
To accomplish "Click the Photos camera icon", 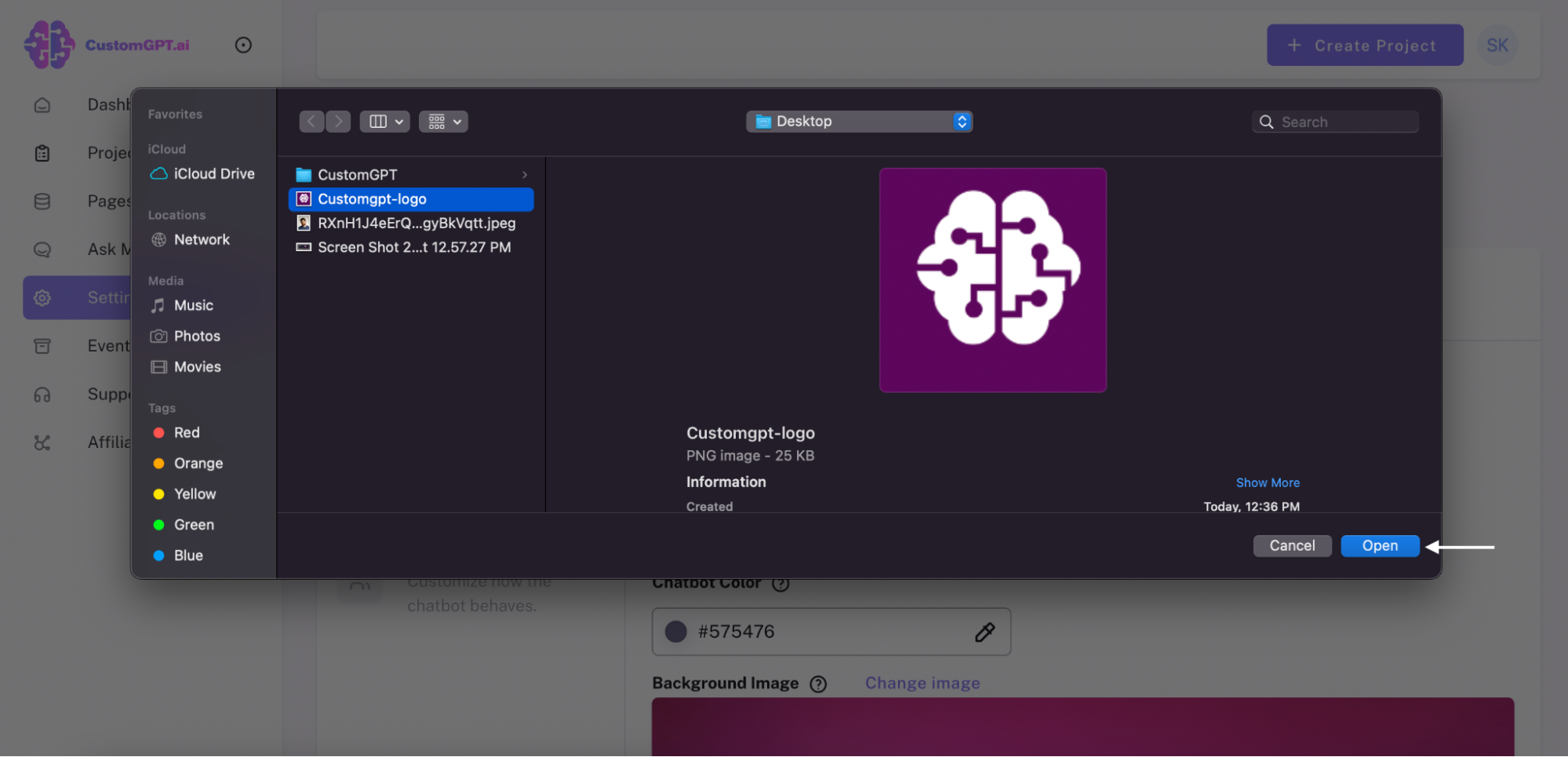I will click(158, 337).
